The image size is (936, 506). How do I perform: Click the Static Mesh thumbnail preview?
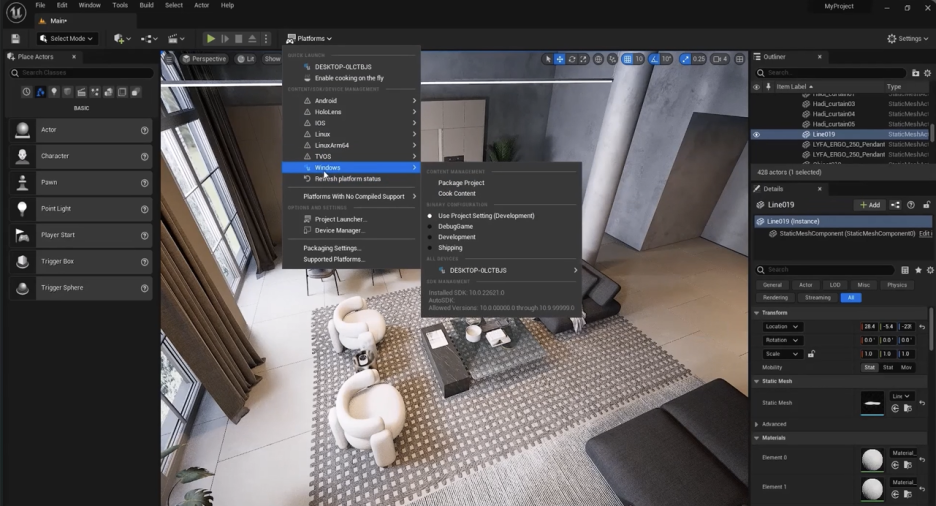(x=872, y=403)
